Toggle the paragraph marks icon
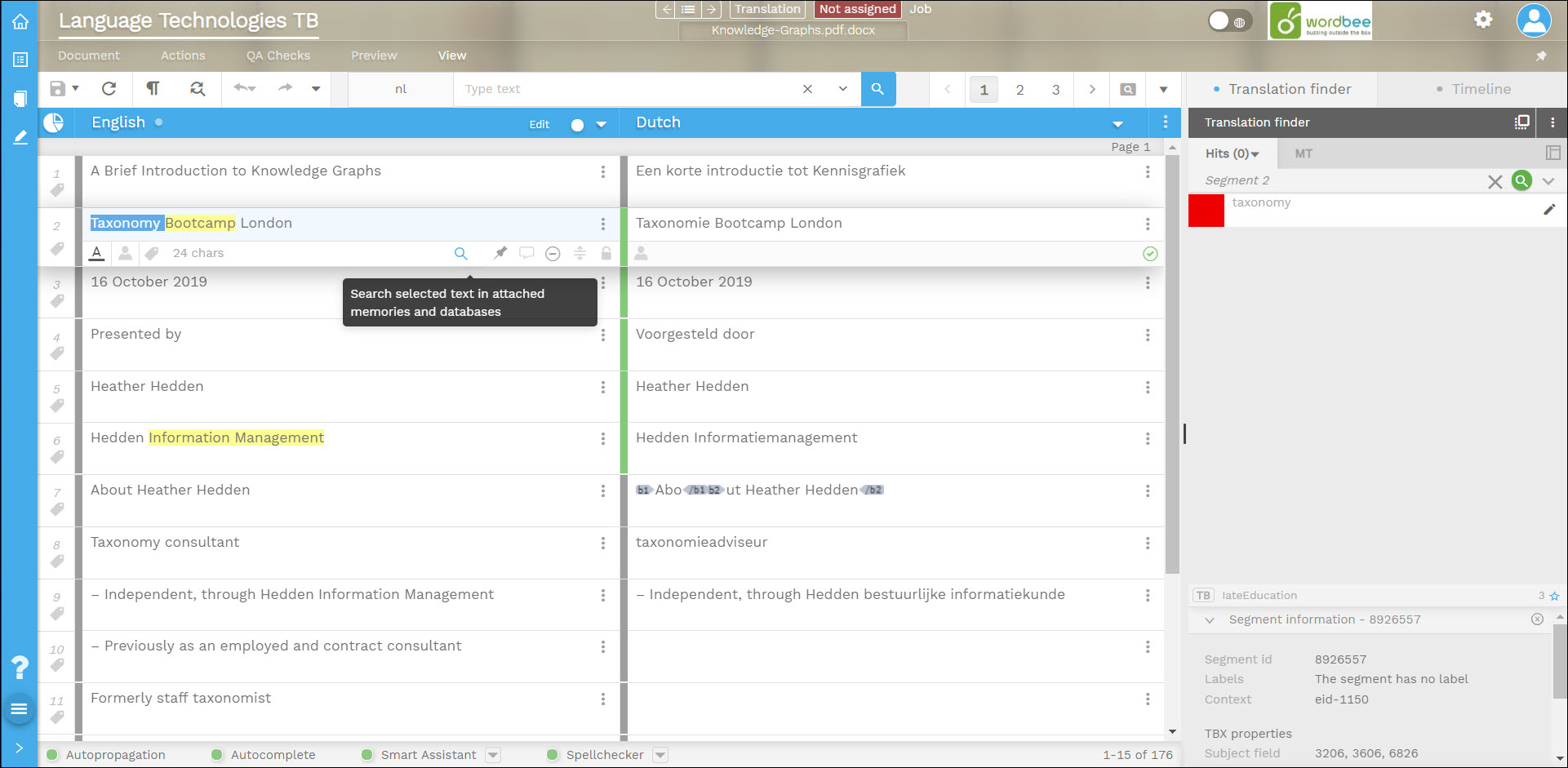The height and width of the screenshot is (768, 1568). coord(153,89)
